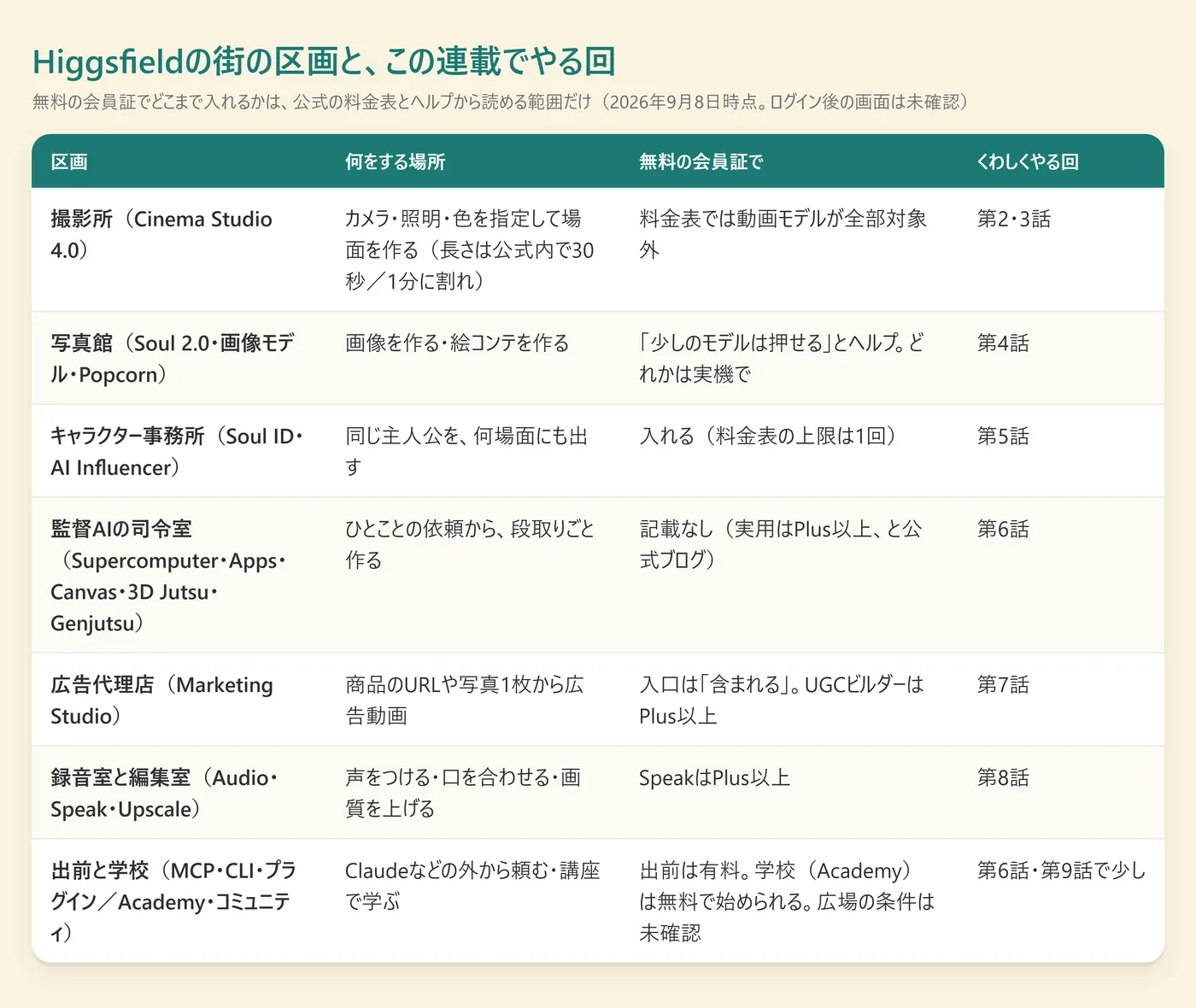Click the cell starting '入口は「含まれる」。UGCビルダー'
Viewport: 1196px width, 1008px height.
(789, 700)
